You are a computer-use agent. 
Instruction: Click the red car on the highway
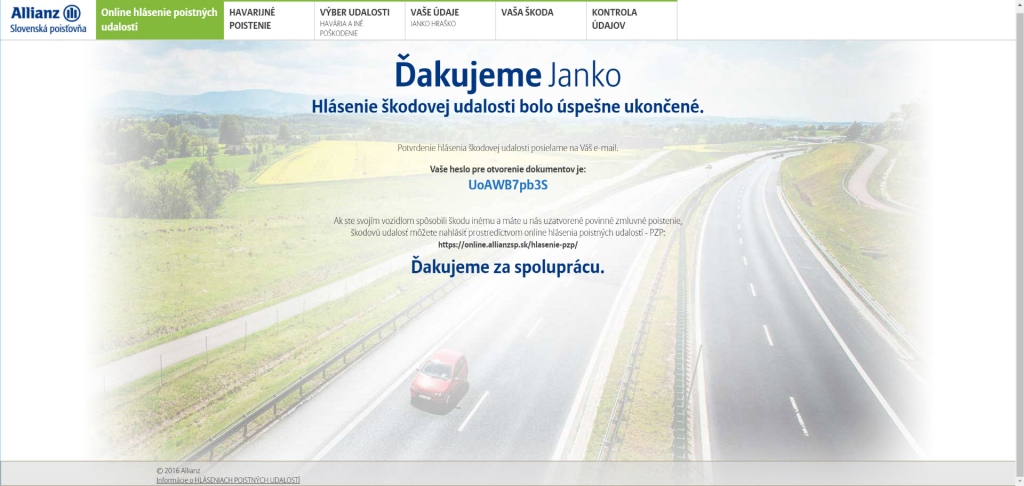(x=439, y=378)
